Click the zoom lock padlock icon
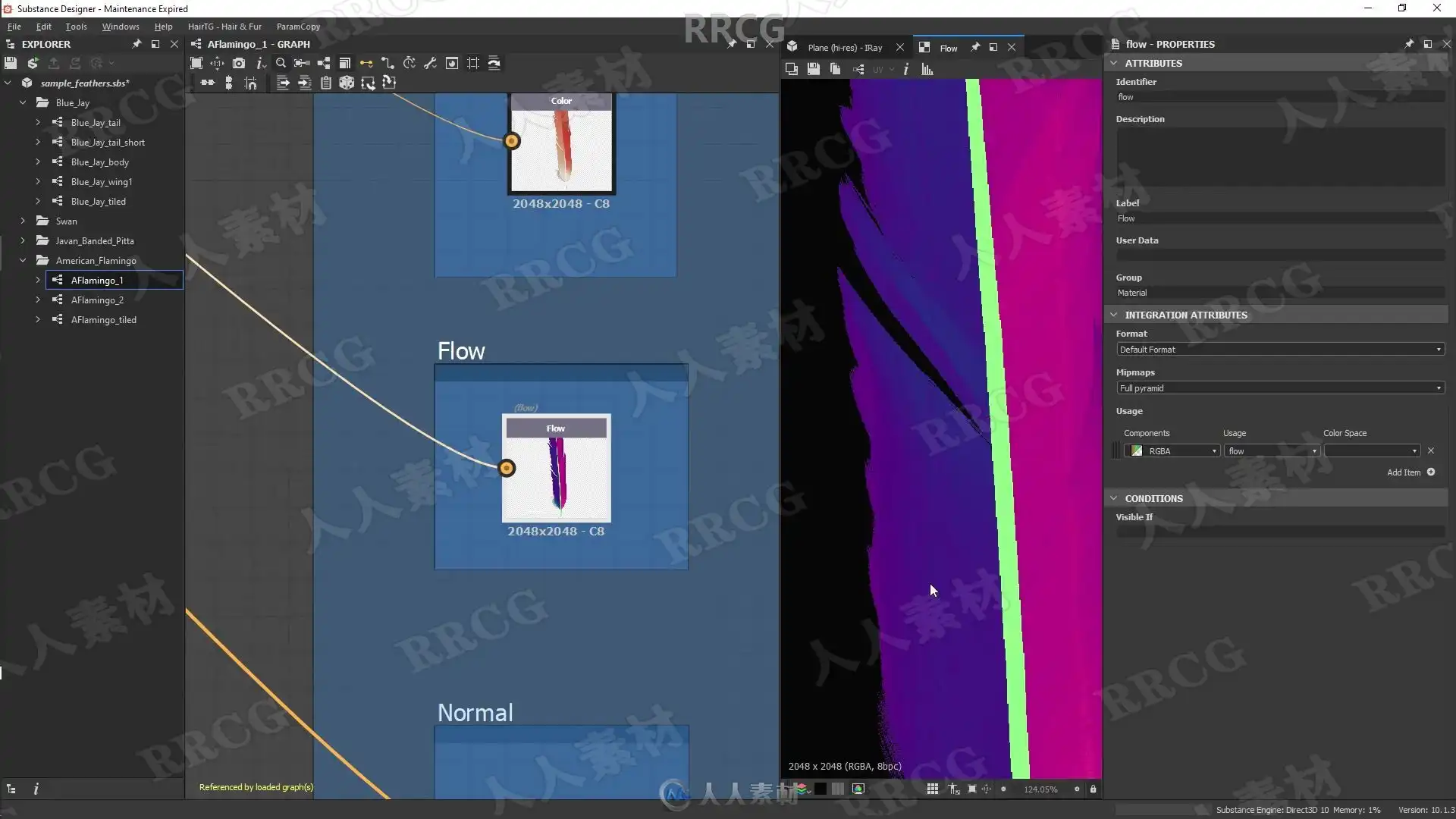 pyautogui.click(x=1093, y=789)
